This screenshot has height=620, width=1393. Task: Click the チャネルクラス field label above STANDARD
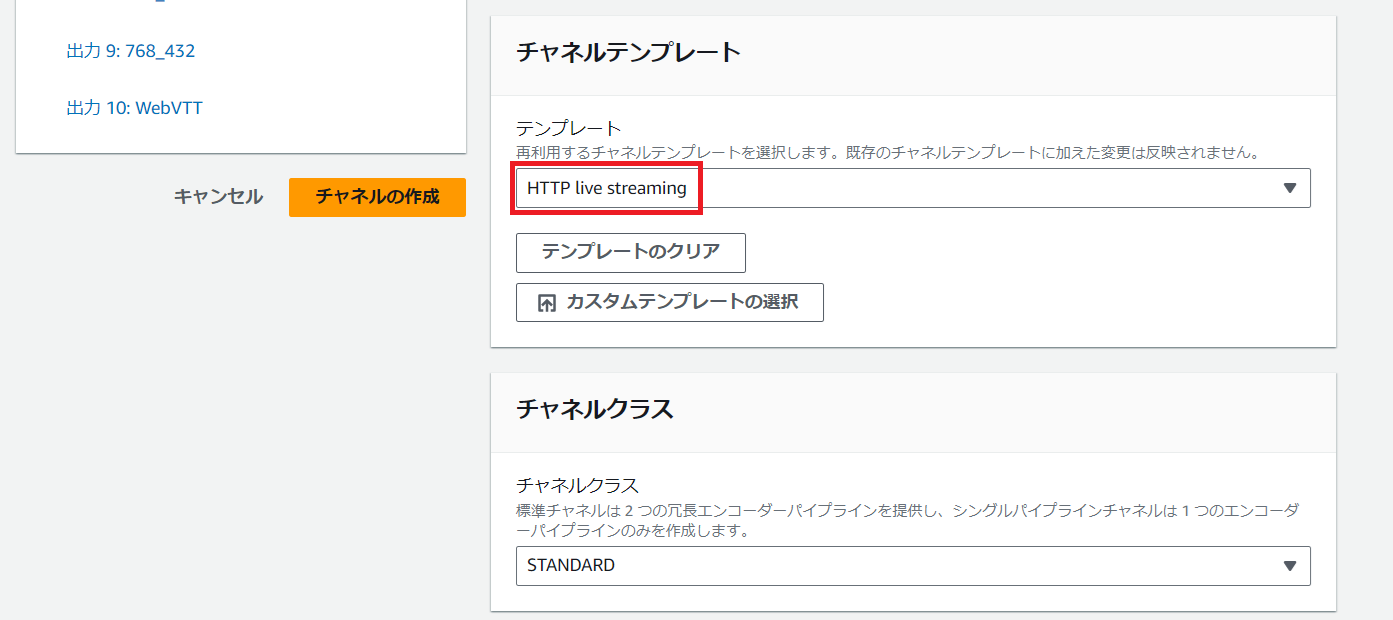[577, 486]
